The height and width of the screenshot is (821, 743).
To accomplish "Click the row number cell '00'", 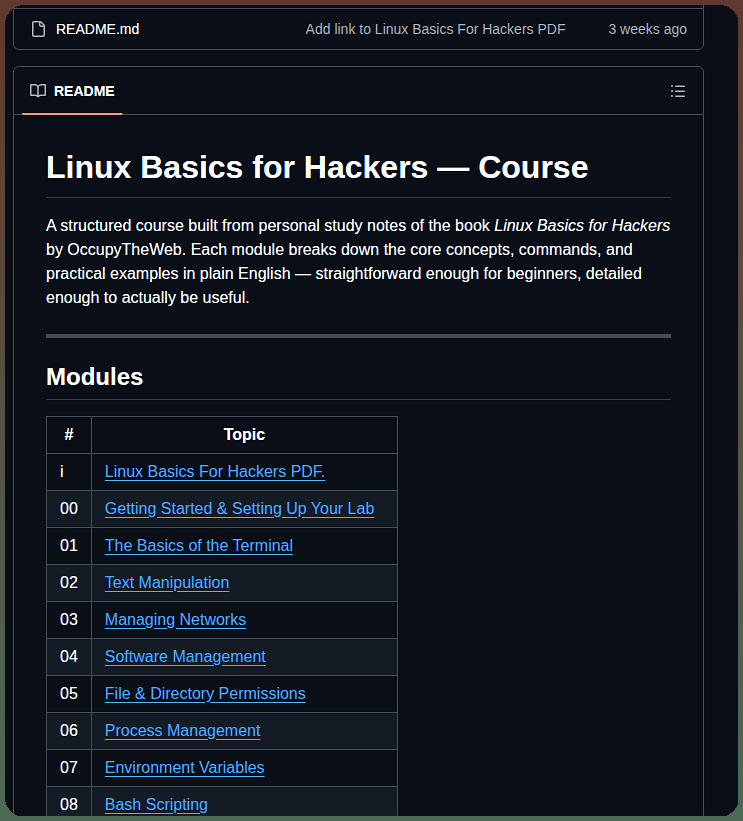I will [x=69, y=508].
